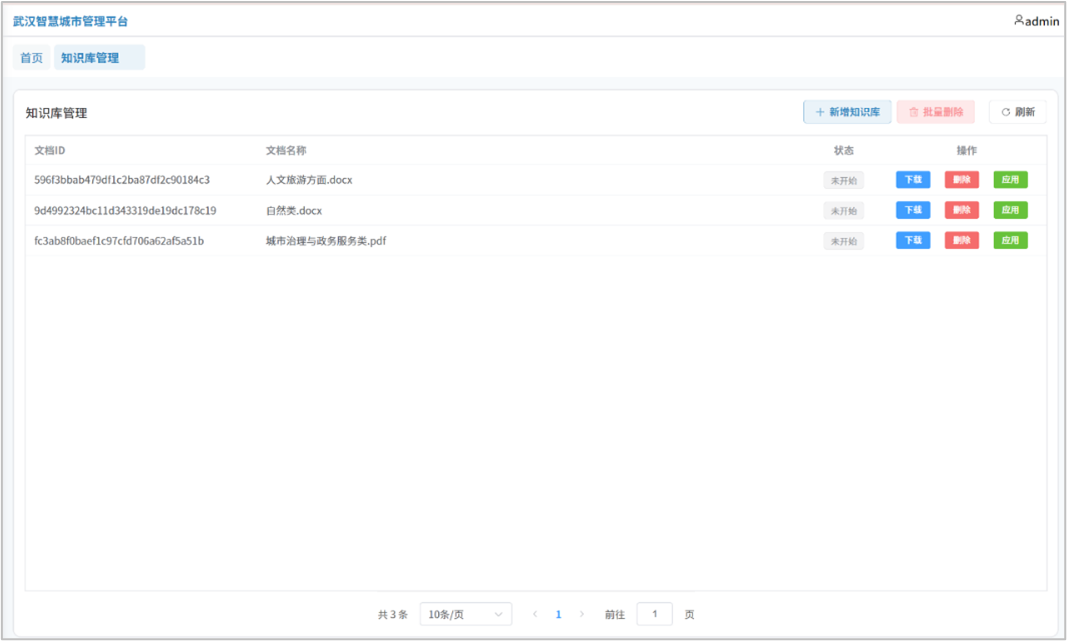Image resolution: width=1067 pixels, height=641 pixels.
Task: Delete the 自然类.docx document
Action: click(x=961, y=210)
